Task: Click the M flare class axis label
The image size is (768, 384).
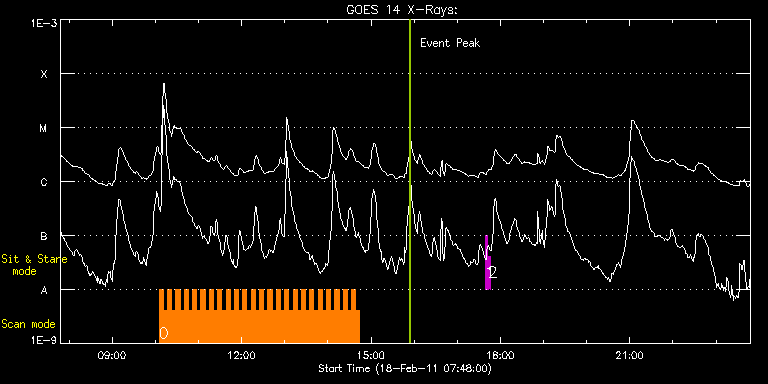Action: point(44,128)
